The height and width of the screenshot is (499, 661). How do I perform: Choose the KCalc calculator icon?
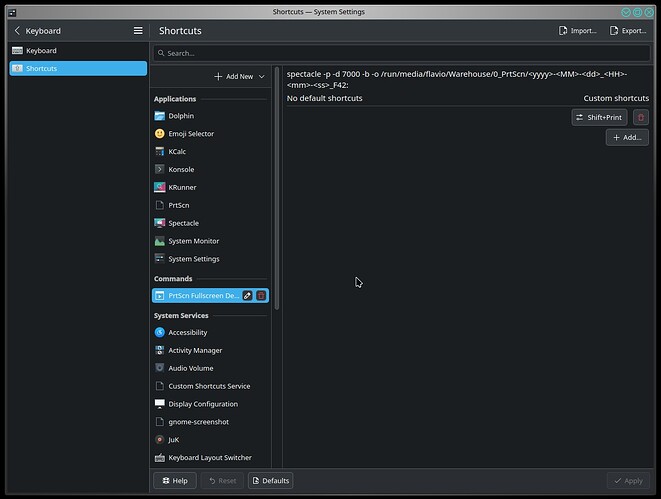(x=159, y=151)
